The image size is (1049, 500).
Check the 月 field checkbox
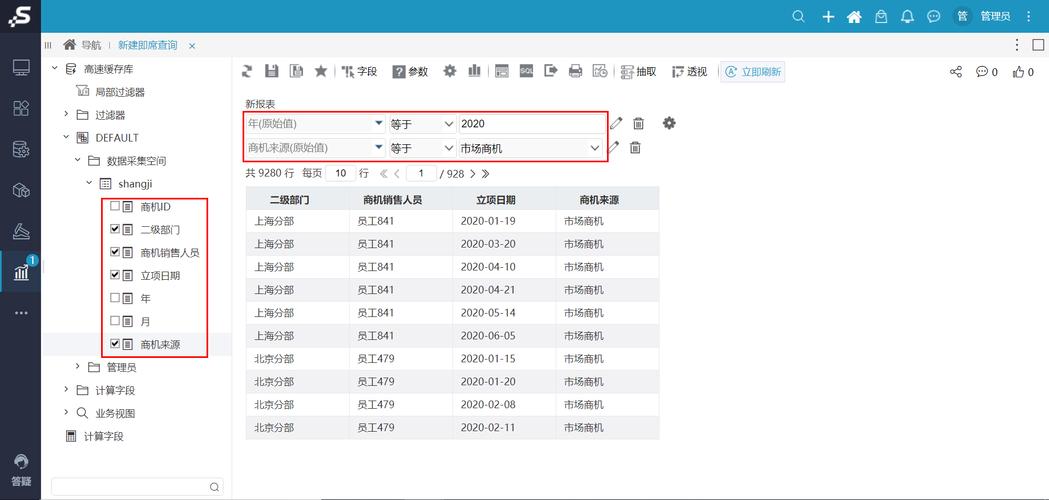pos(115,321)
